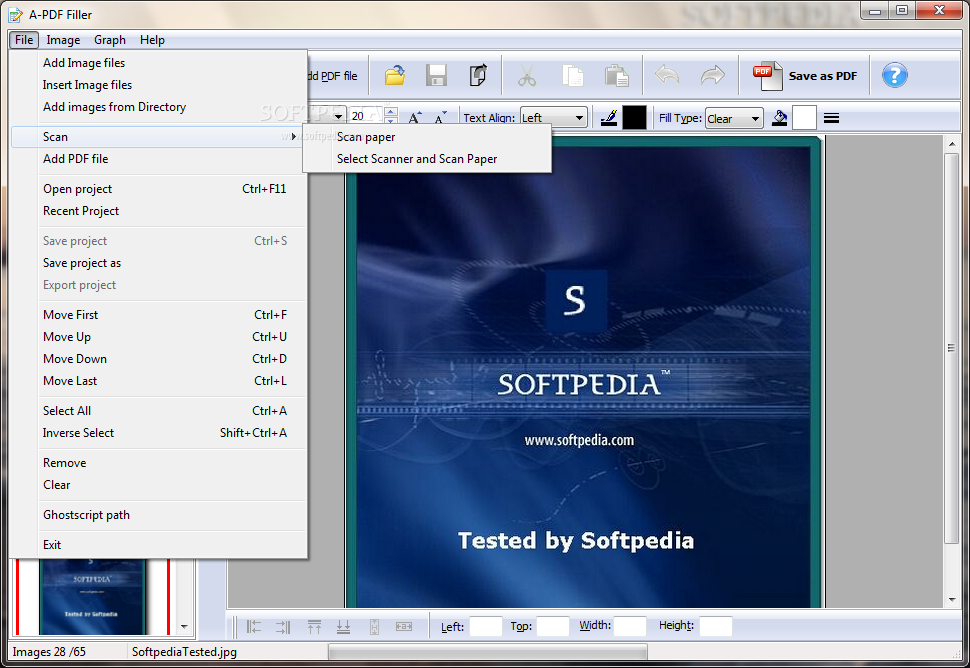Click the Add PDF file toolbar button
The width and height of the screenshot is (970, 668).
click(334, 76)
